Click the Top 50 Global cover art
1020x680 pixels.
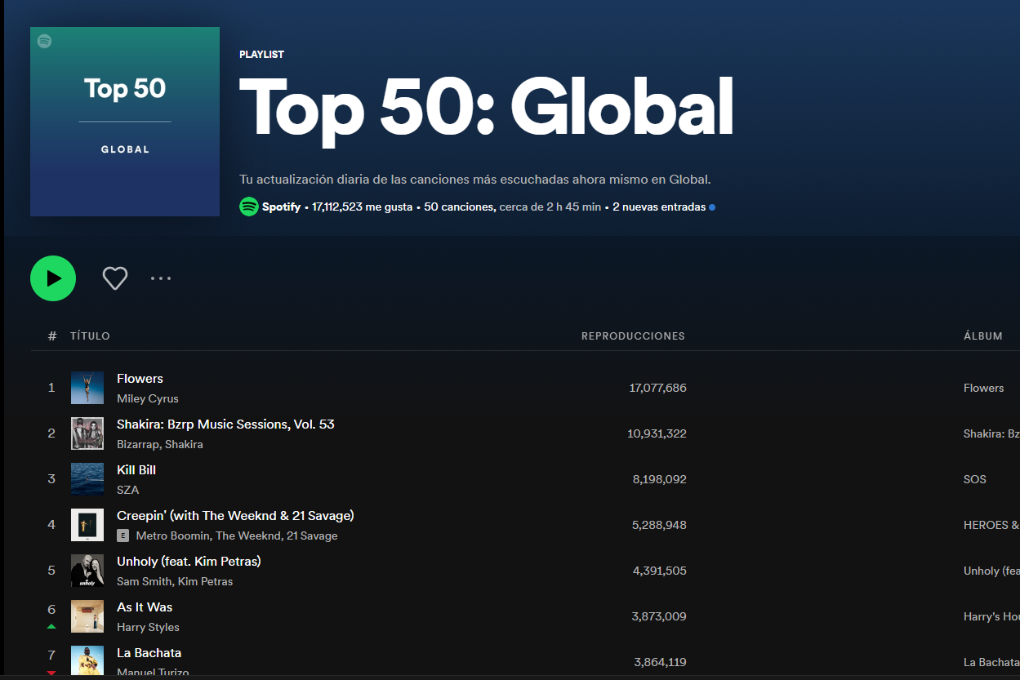point(125,122)
